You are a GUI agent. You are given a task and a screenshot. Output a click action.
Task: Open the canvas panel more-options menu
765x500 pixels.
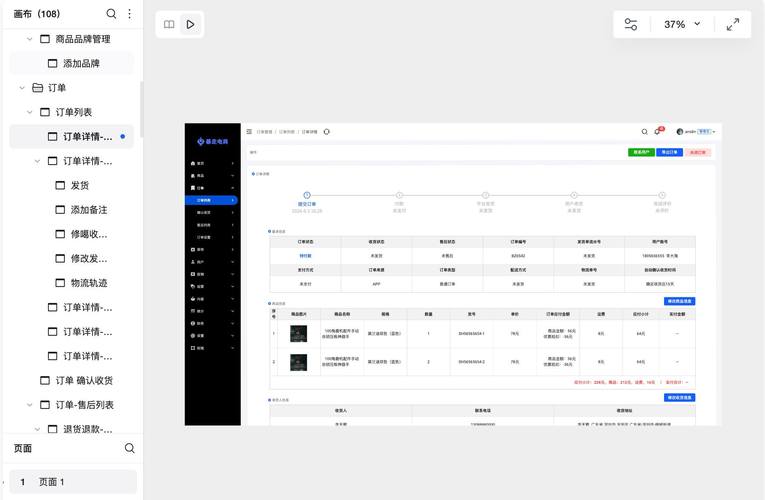point(129,14)
